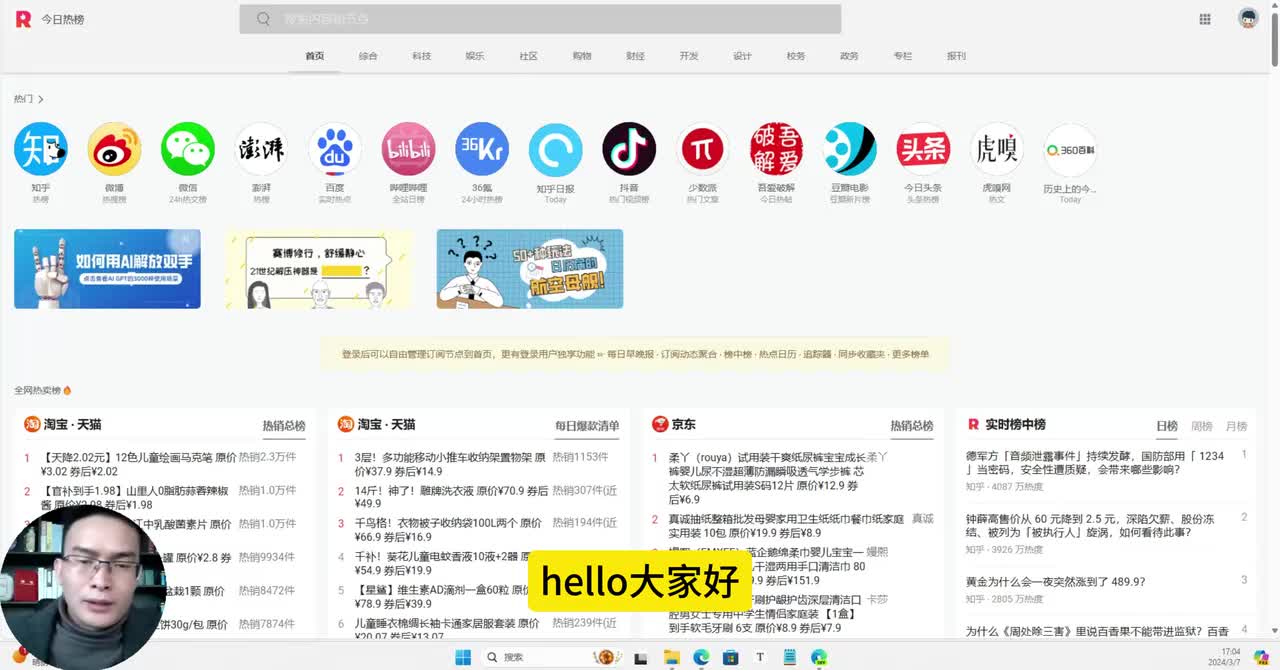Click the 京东 card title text
Viewport: 1280px width, 670px height.
(684, 424)
